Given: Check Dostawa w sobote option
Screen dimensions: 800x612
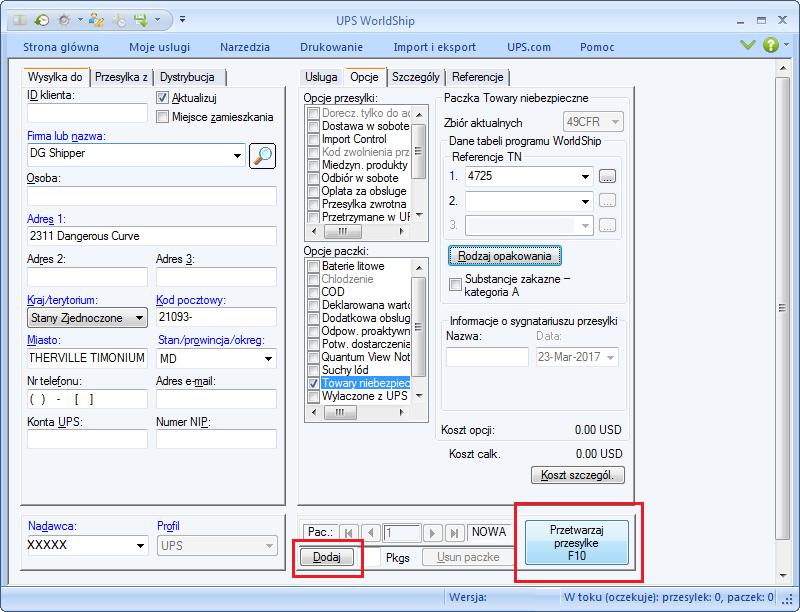Looking at the screenshot, I should point(313,126).
